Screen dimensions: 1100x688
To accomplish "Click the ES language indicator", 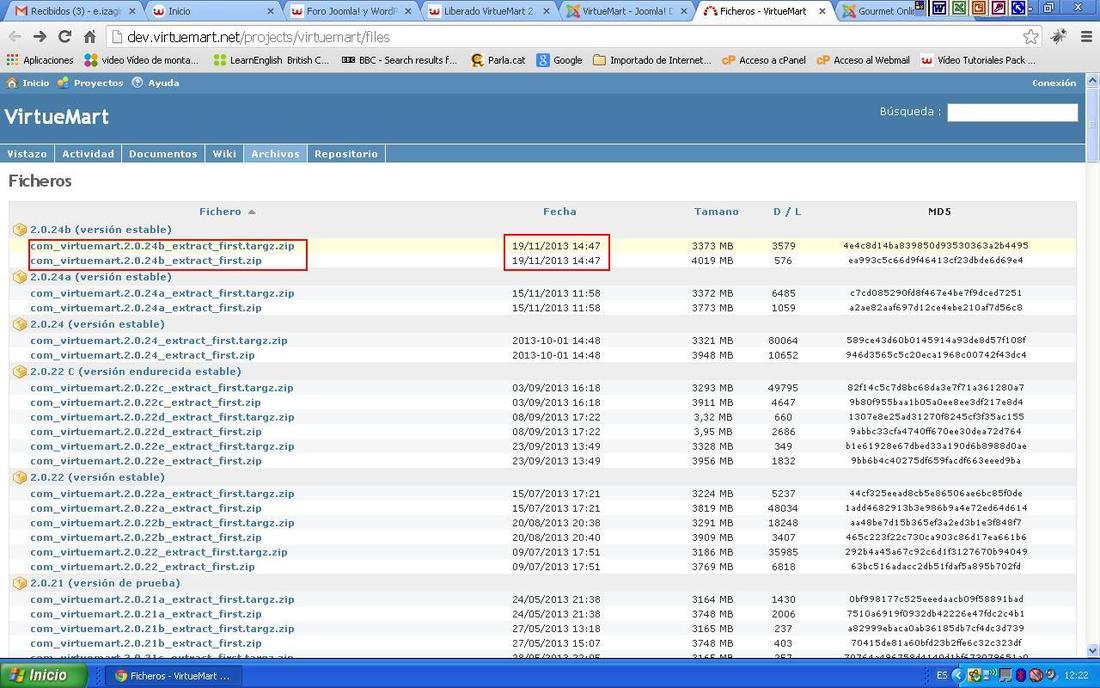I will tap(941, 675).
